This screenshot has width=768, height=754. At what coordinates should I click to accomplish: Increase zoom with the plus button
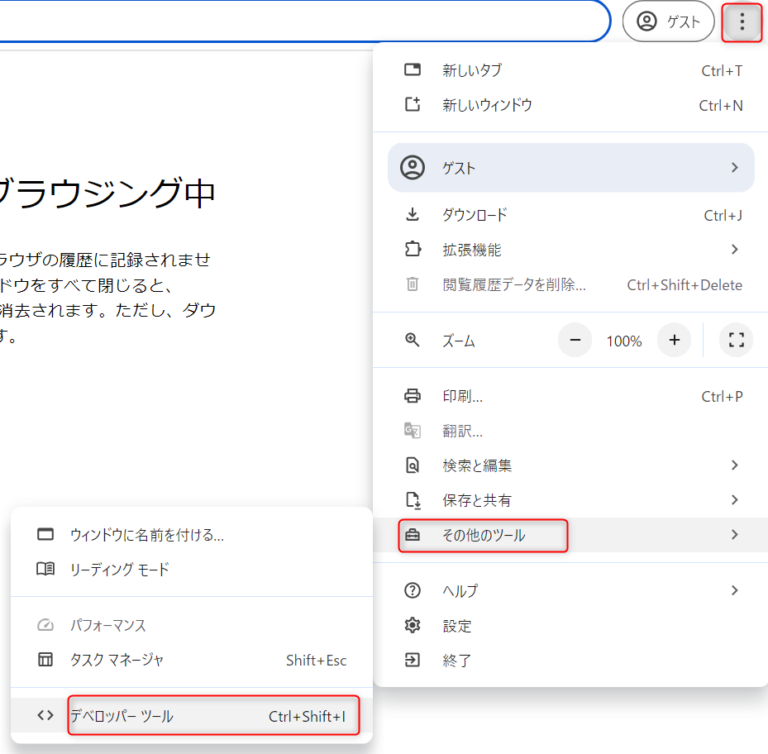click(674, 340)
